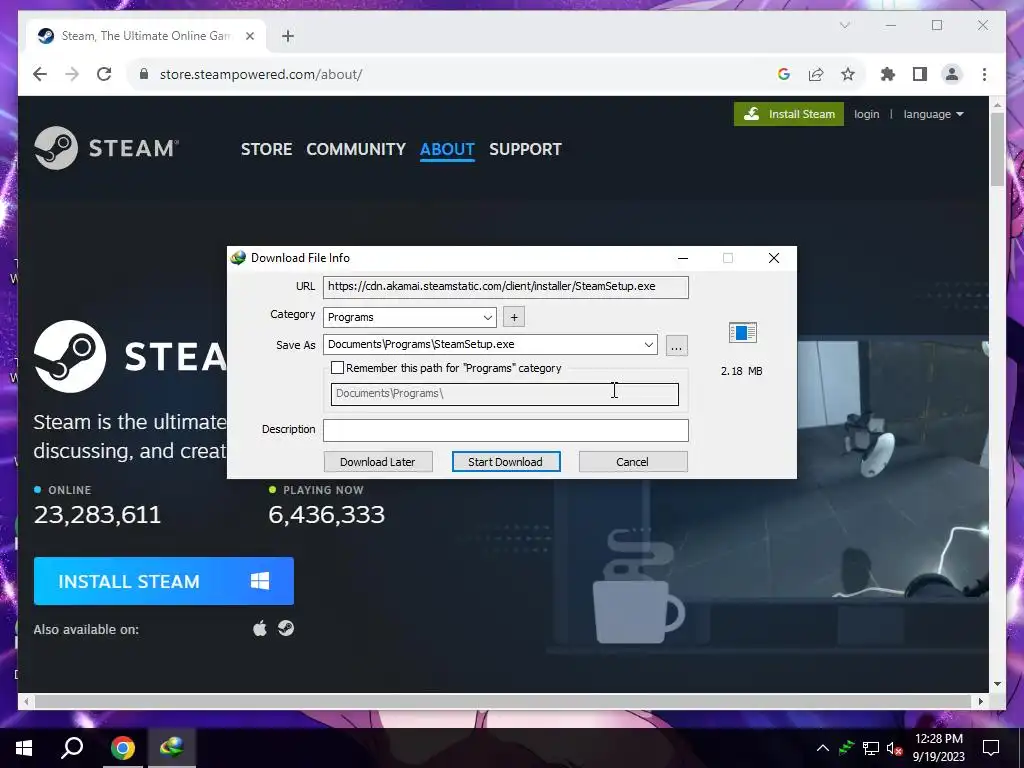1024x768 pixels.
Task: Minimize the Download File Info dialog
Action: click(683, 258)
